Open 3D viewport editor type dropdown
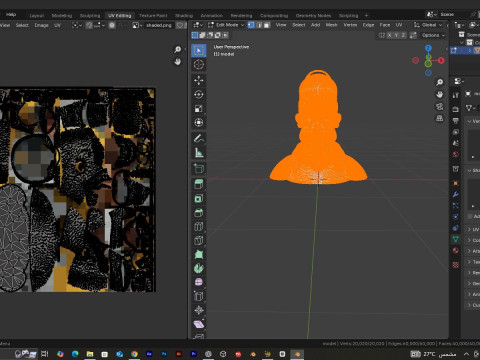Viewport: 480px width, 360px height. click(198, 25)
